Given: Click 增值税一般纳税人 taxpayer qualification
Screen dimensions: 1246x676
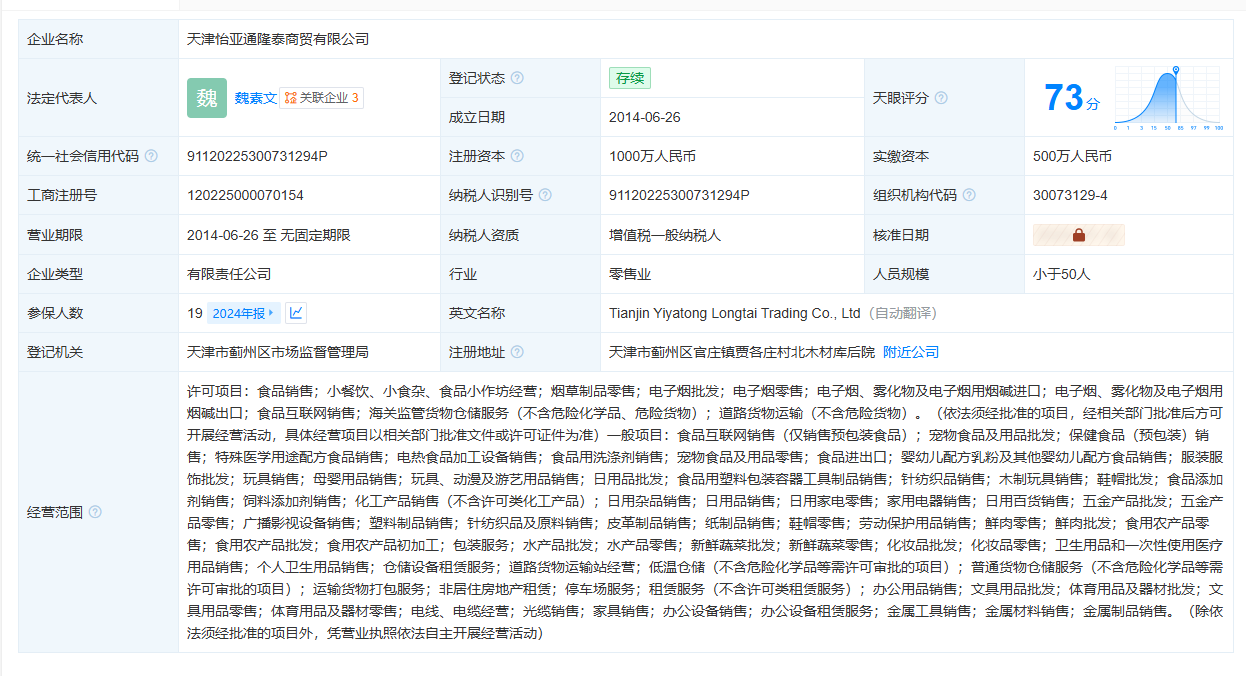Looking at the screenshot, I should click(665, 235).
